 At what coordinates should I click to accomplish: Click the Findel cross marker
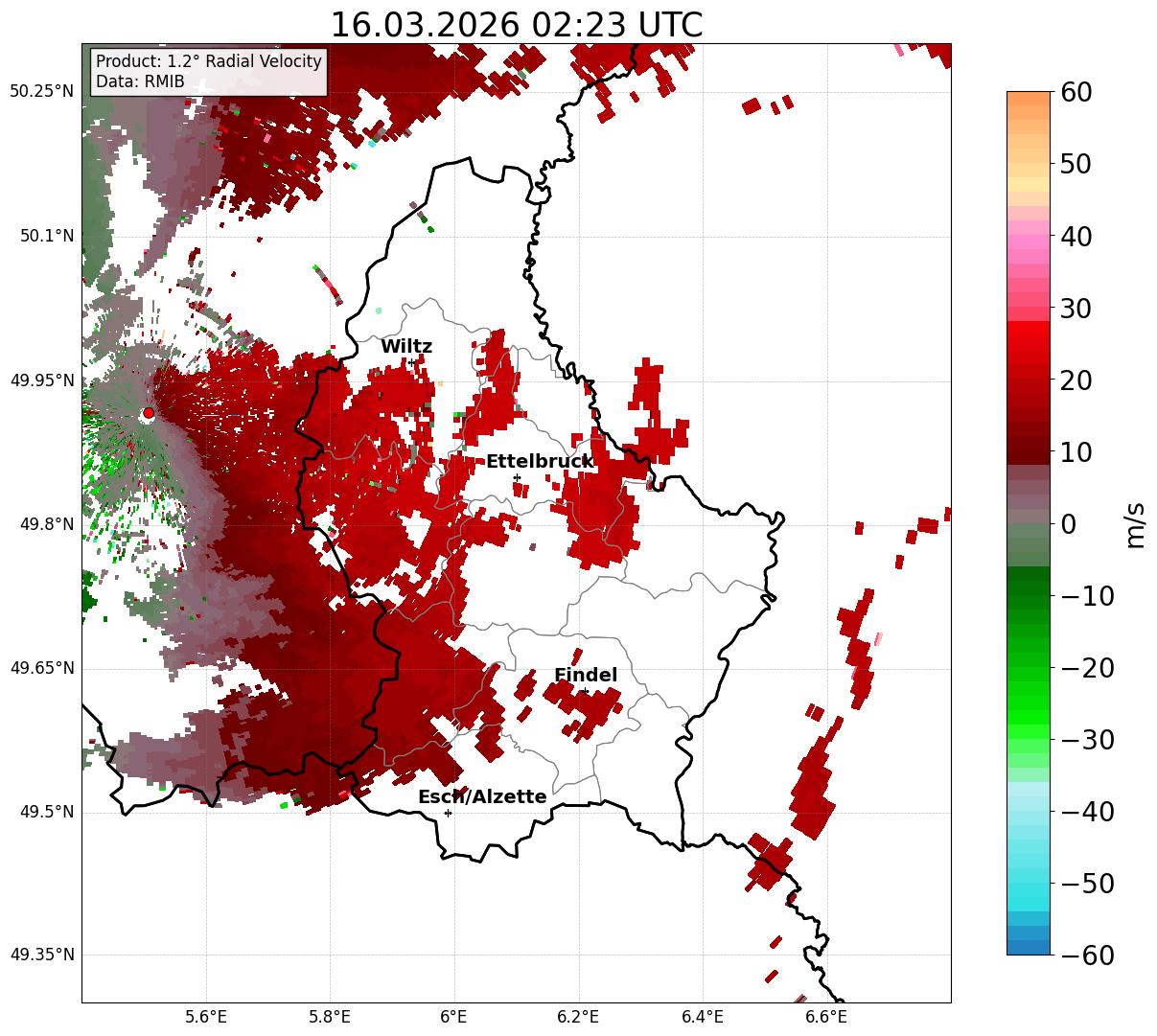pyautogui.click(x=585, y=691)
